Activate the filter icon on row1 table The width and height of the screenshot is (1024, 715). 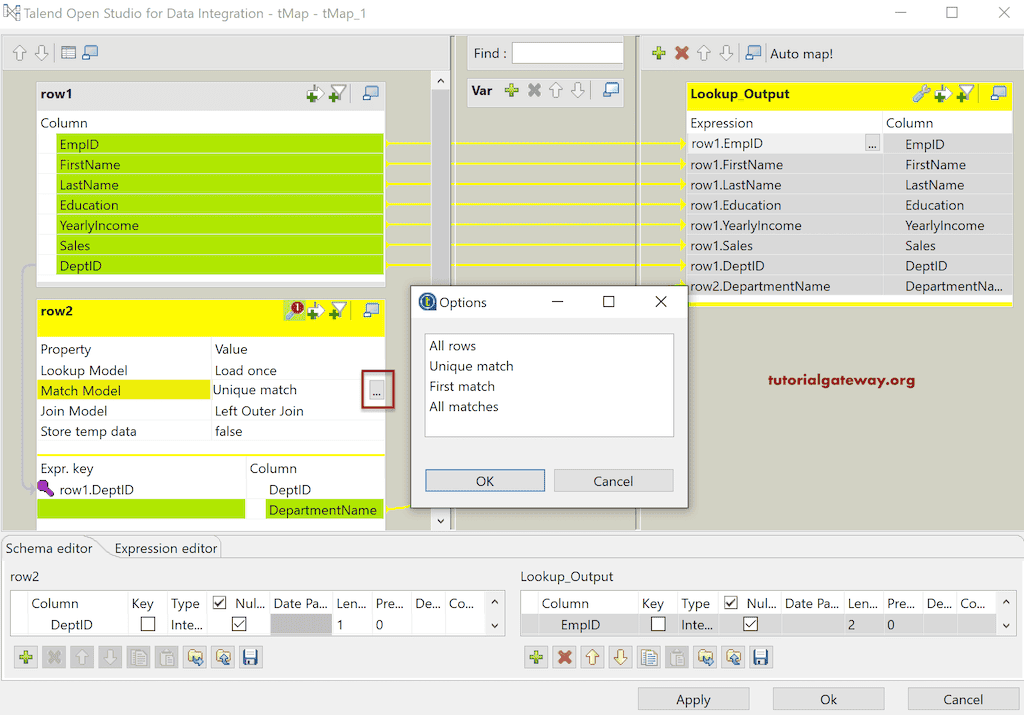click(x=339, y=94)
